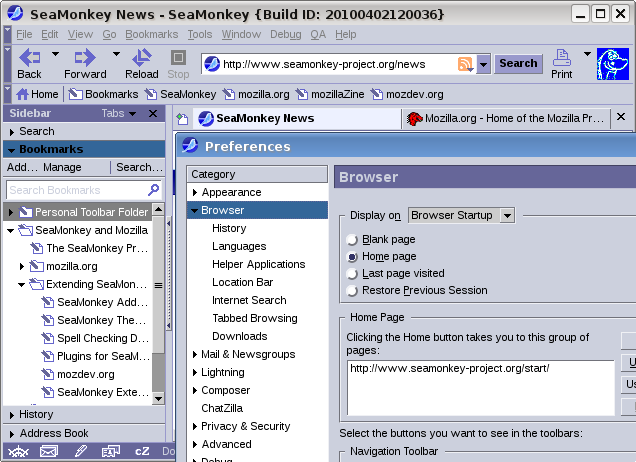Select the Blank page radio button
Viewport: 636px width, 462px height.
(352, 240)
